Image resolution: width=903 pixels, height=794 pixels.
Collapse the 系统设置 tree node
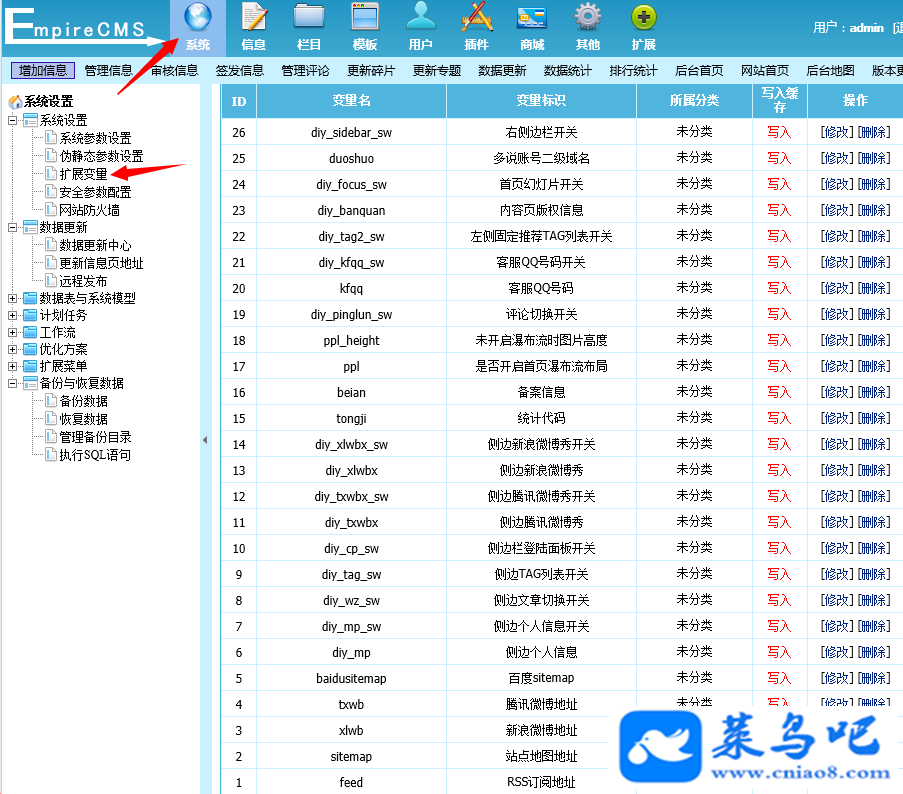coord(13,120)
